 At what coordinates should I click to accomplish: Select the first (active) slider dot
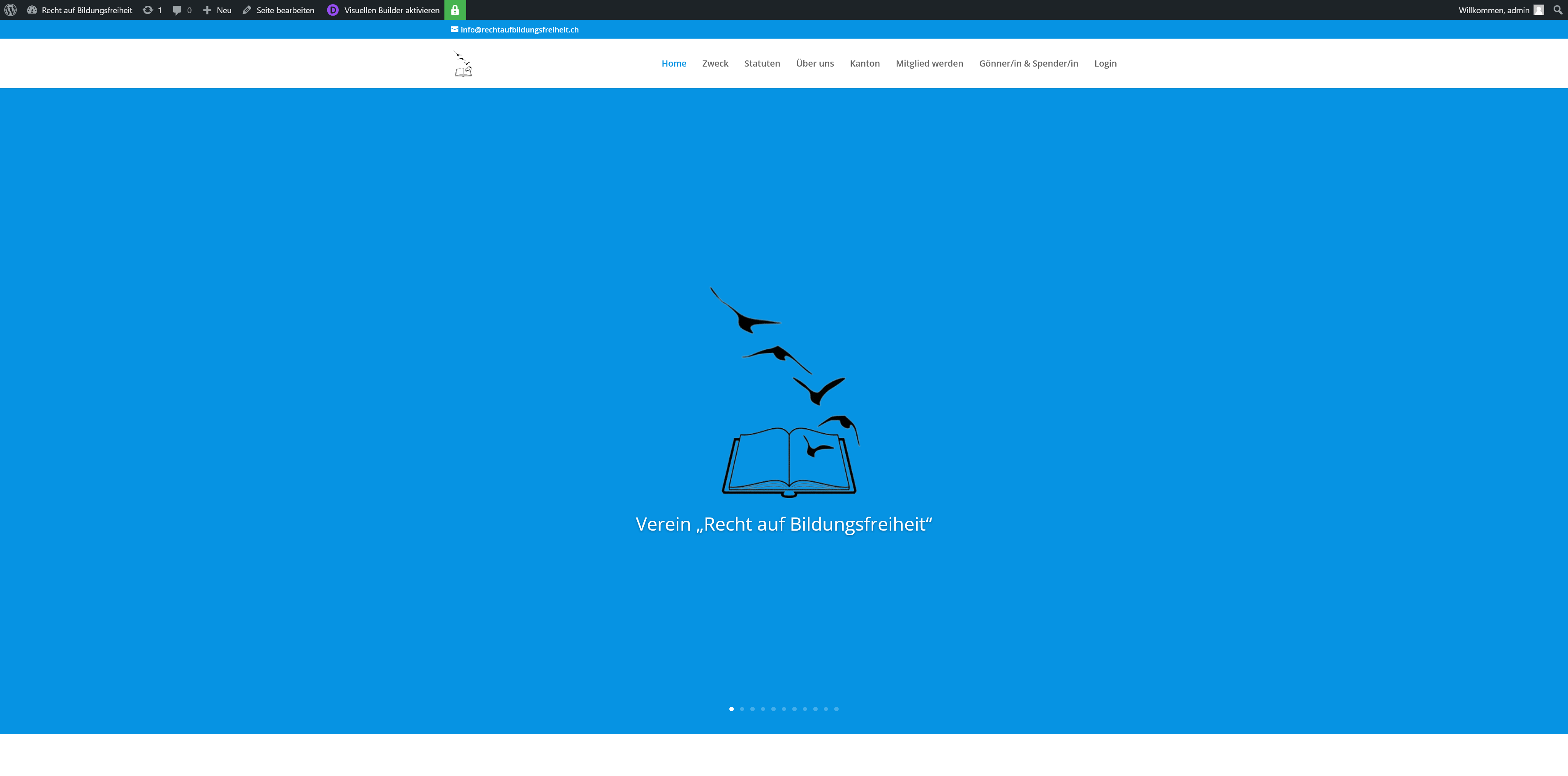click(x=731, y=709)
